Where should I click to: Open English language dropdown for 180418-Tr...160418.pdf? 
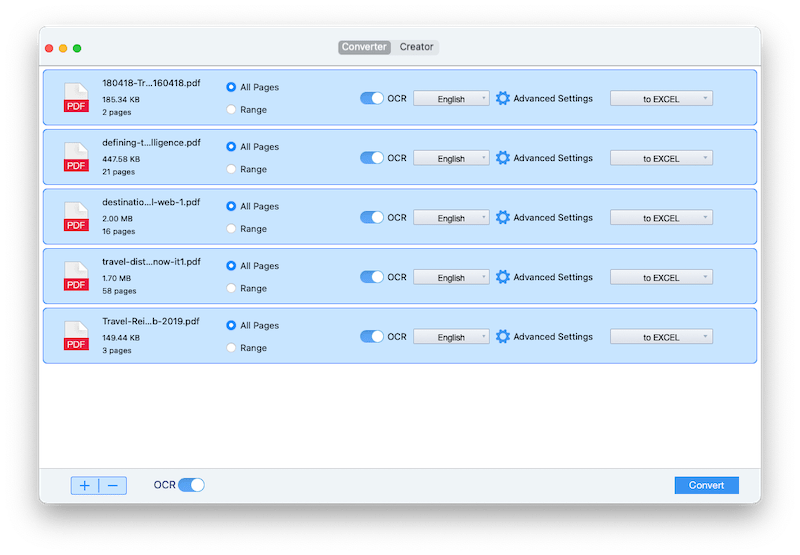451,99
